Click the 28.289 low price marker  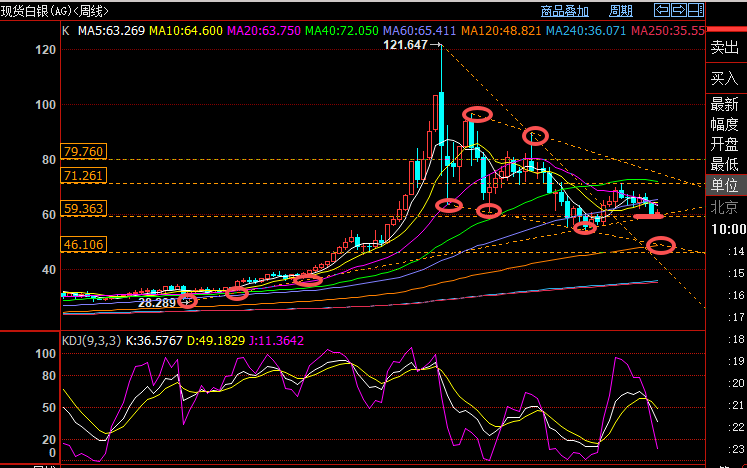[x=157, y=303]
